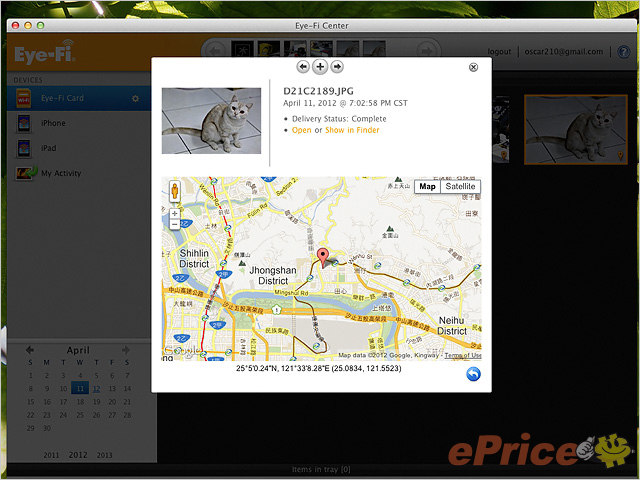Image resolution: width=640 pixels, height=480 pixels.
Task: Go to previous photo in dialog
Action: pos(303,67)
